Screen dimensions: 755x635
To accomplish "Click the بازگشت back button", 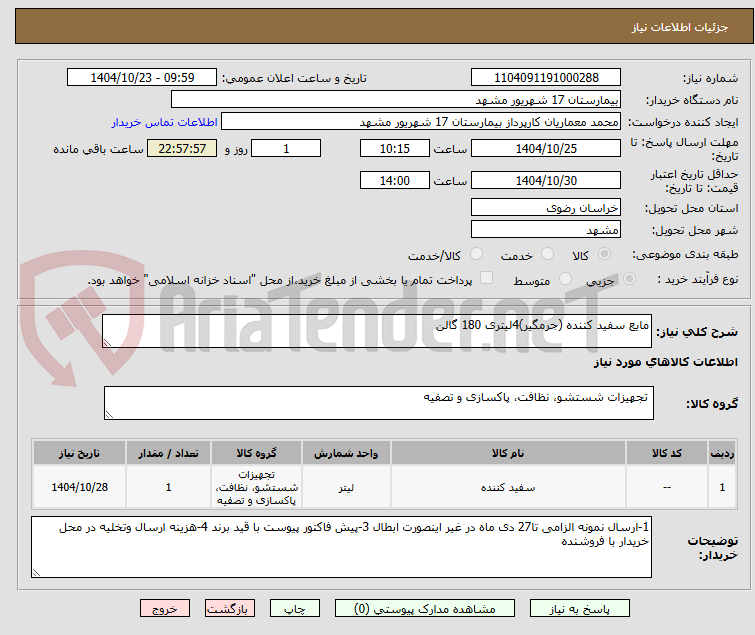I will tap(230, 609).
